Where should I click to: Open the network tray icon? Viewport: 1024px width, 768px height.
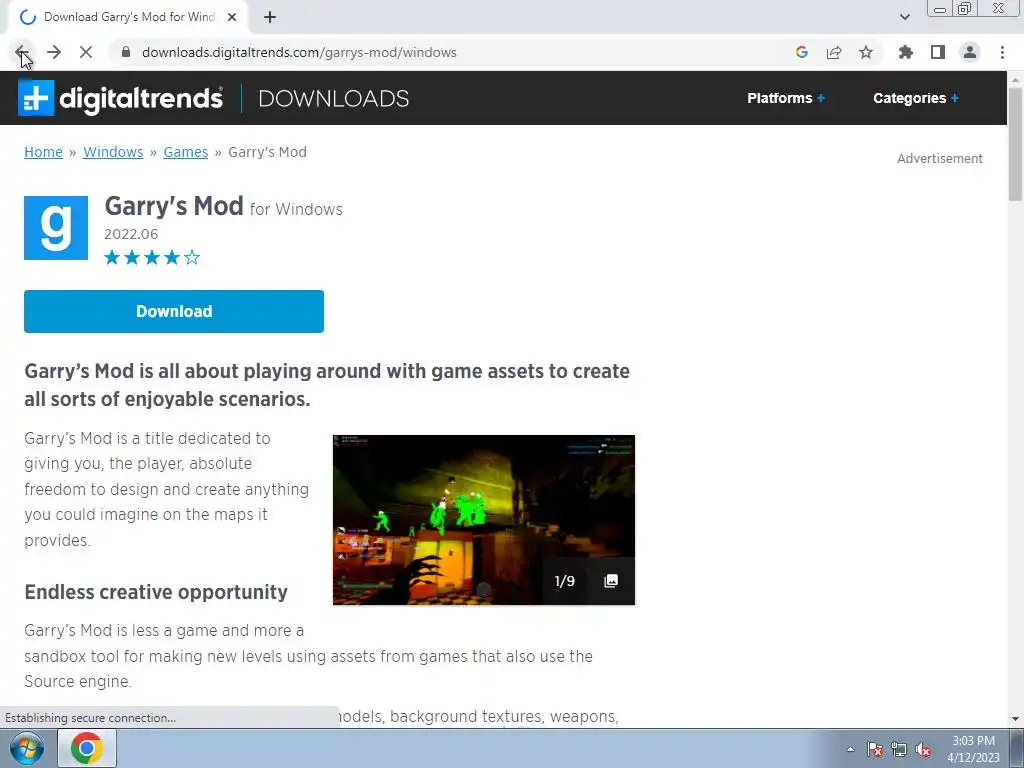tap(899, 749)
